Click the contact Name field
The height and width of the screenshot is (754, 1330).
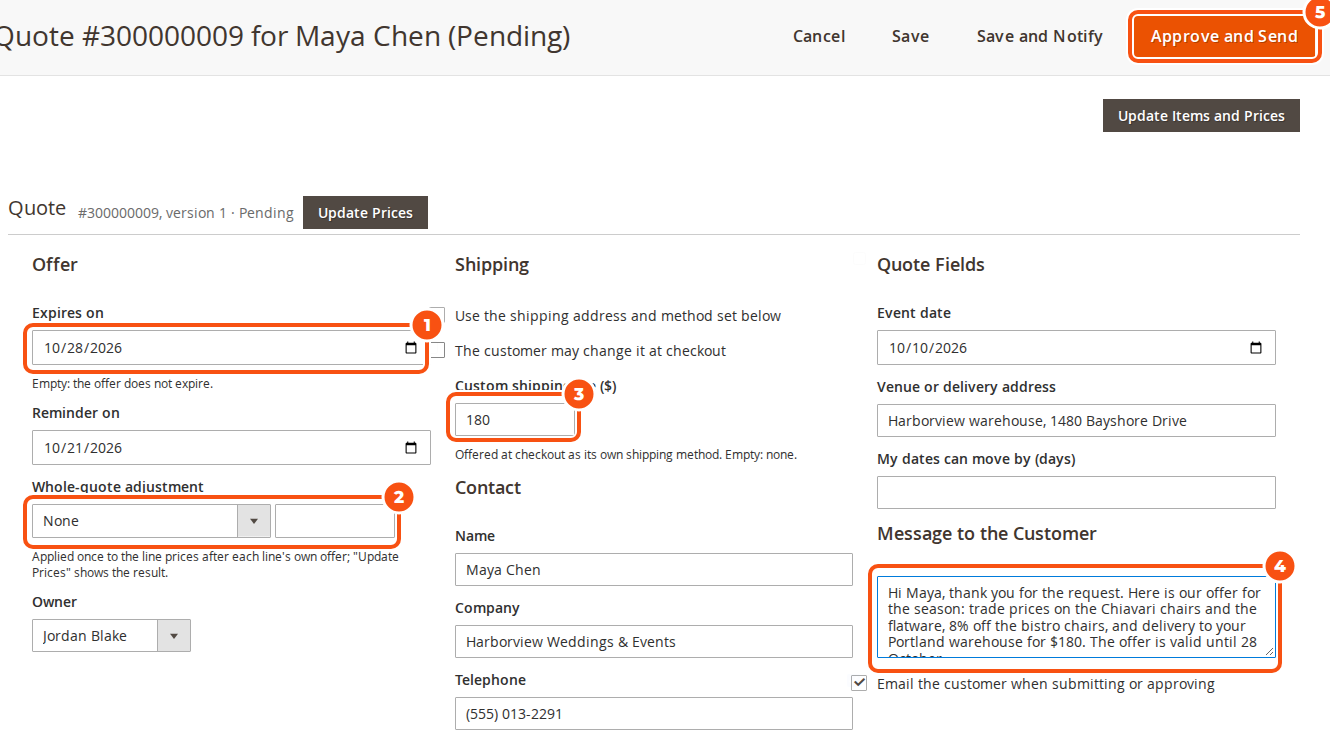click(654, 570)
